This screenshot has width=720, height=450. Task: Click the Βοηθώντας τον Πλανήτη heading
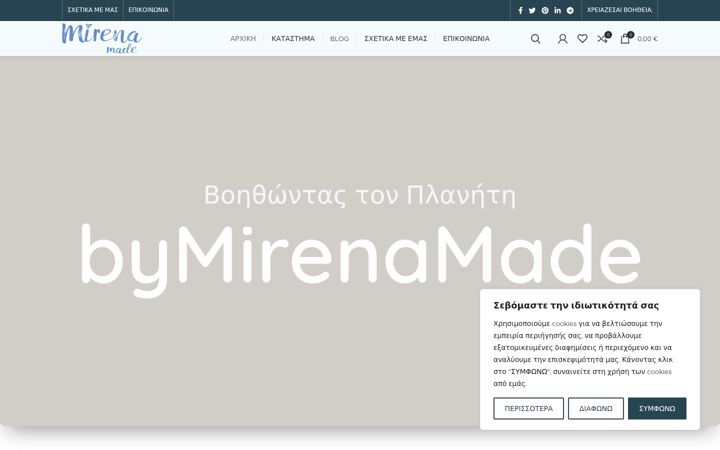tap(360, 195)
